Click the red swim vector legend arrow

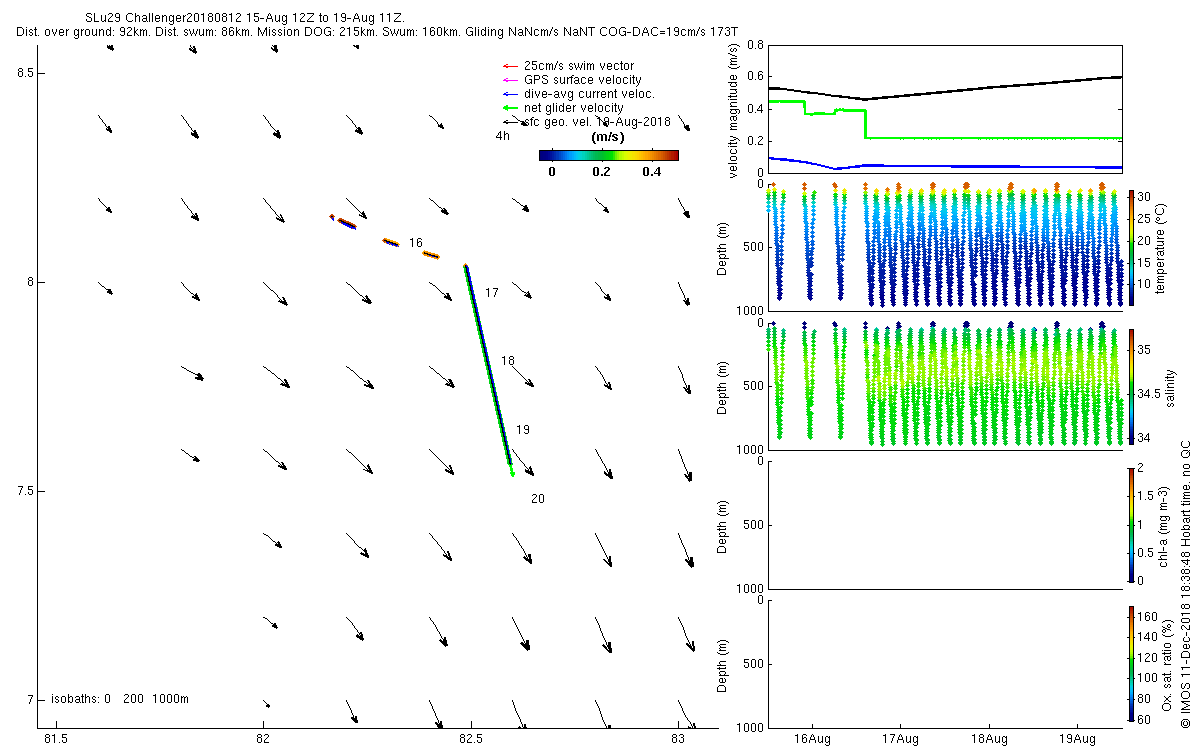coord(508,66)
